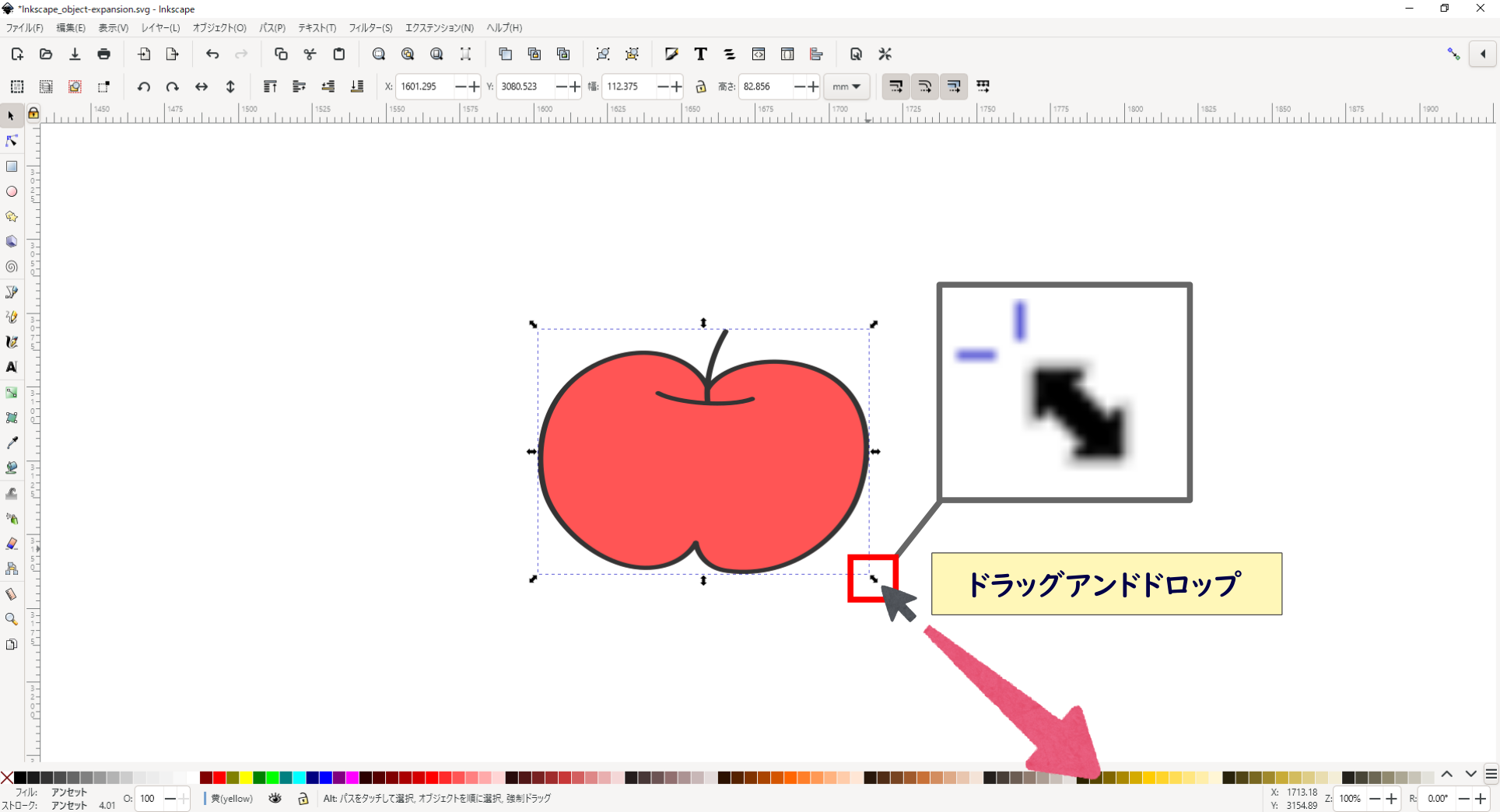
Task: Open the パス menu
Action: click(x=272, y=27)
